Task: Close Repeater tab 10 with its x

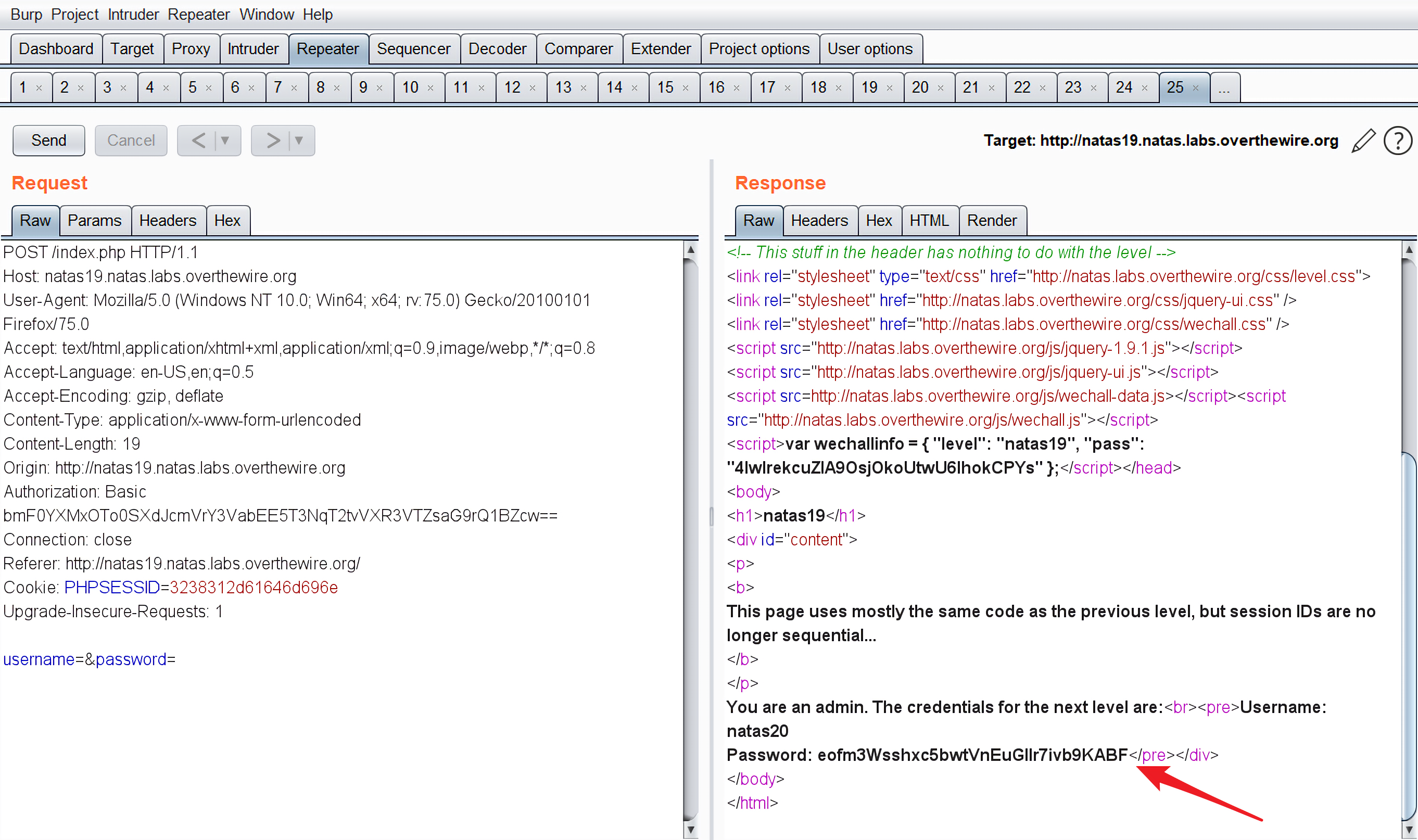Action: pos(430,88)
